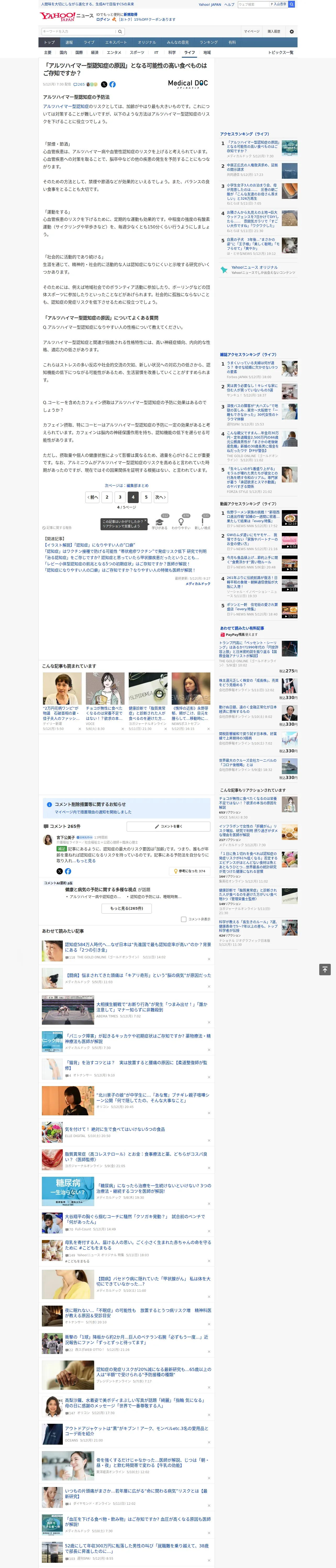
Task: Open the メディカルドック source link
Action: click(x=198, y=584)
